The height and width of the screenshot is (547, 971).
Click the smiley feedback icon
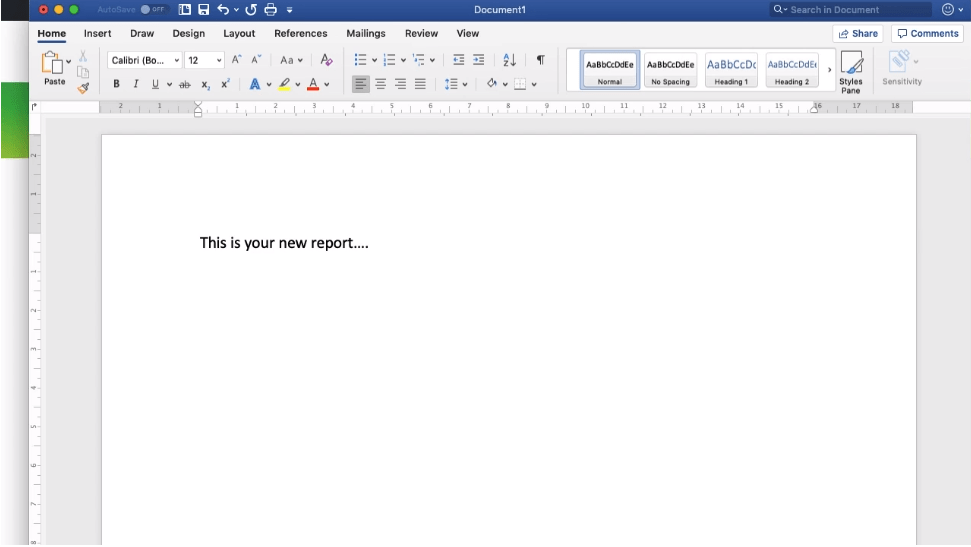(947, 9)
